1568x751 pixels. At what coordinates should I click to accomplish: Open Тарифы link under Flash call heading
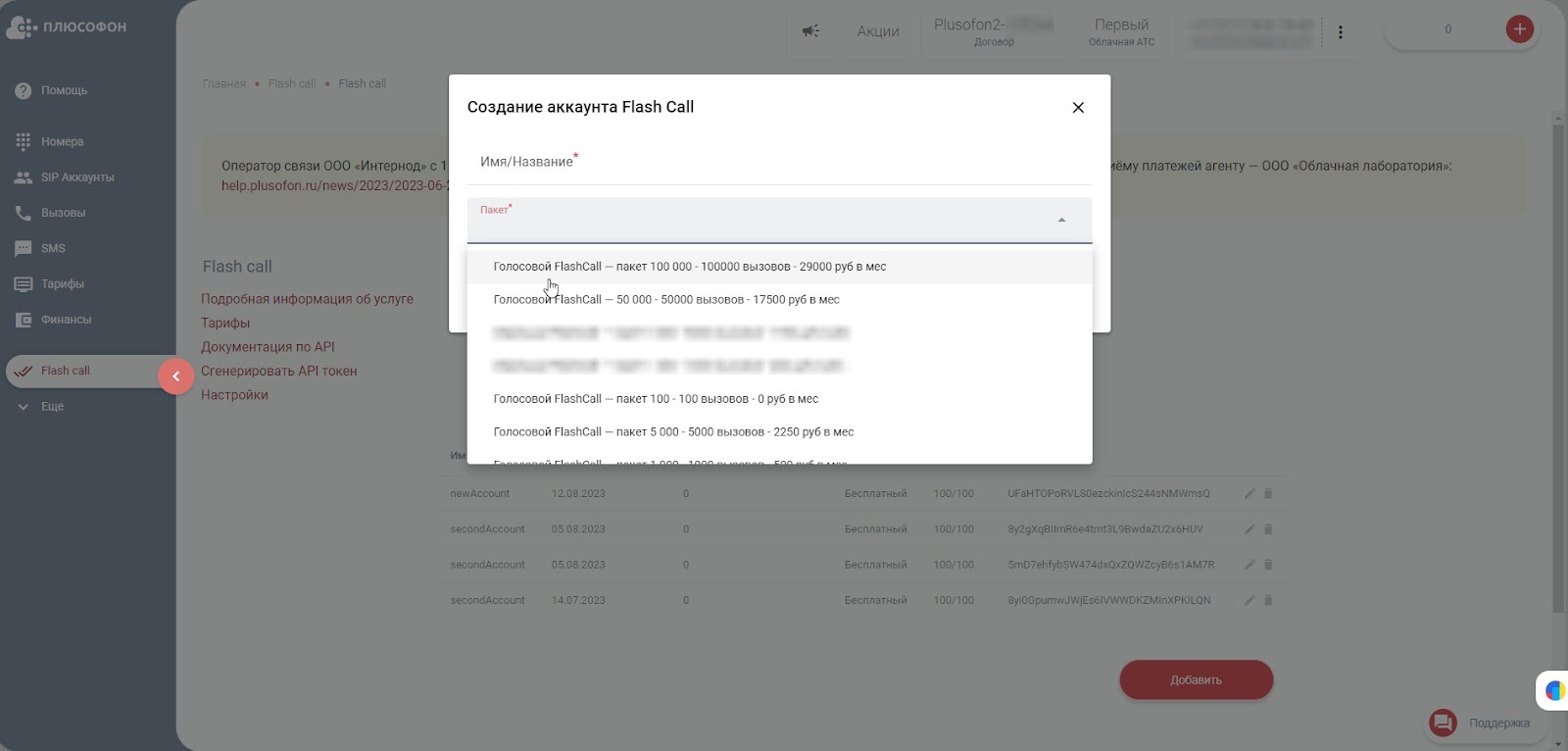225,323
